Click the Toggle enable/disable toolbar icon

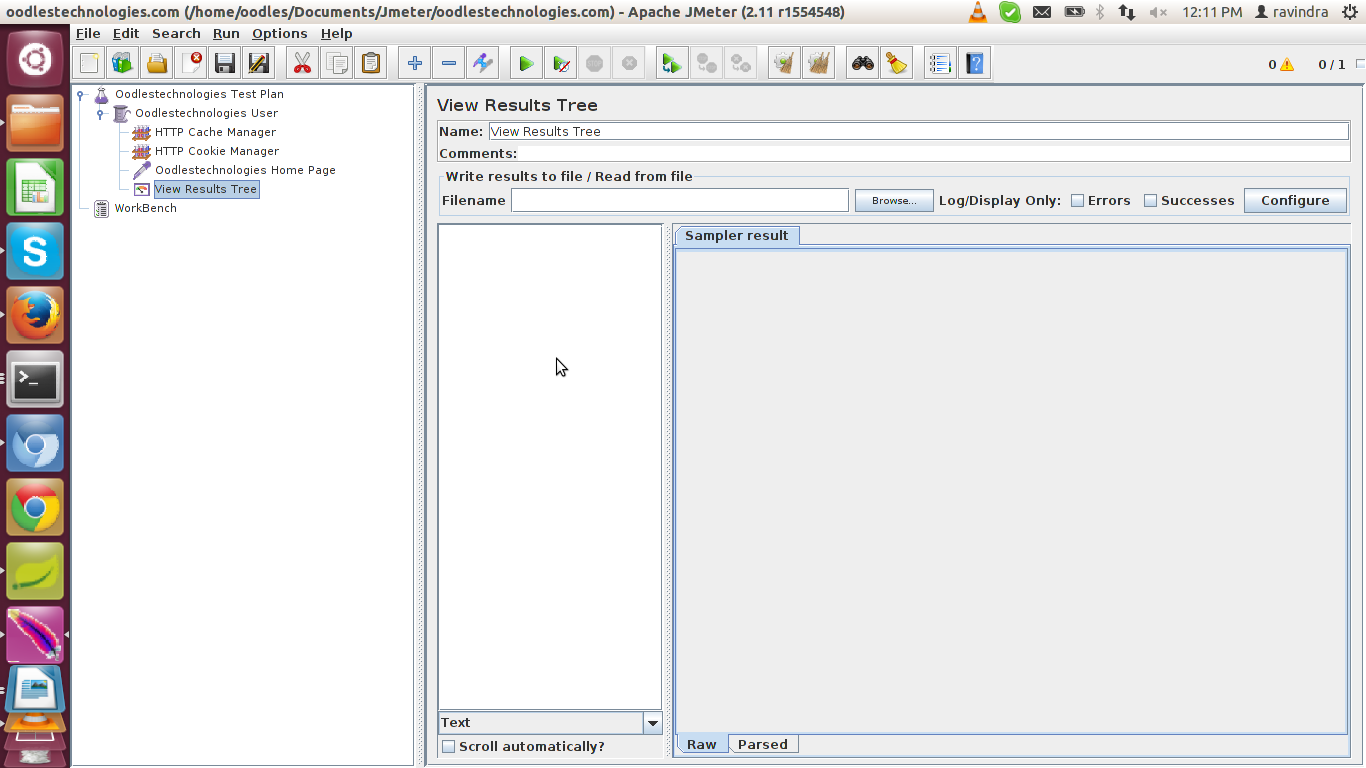(483, 64)
